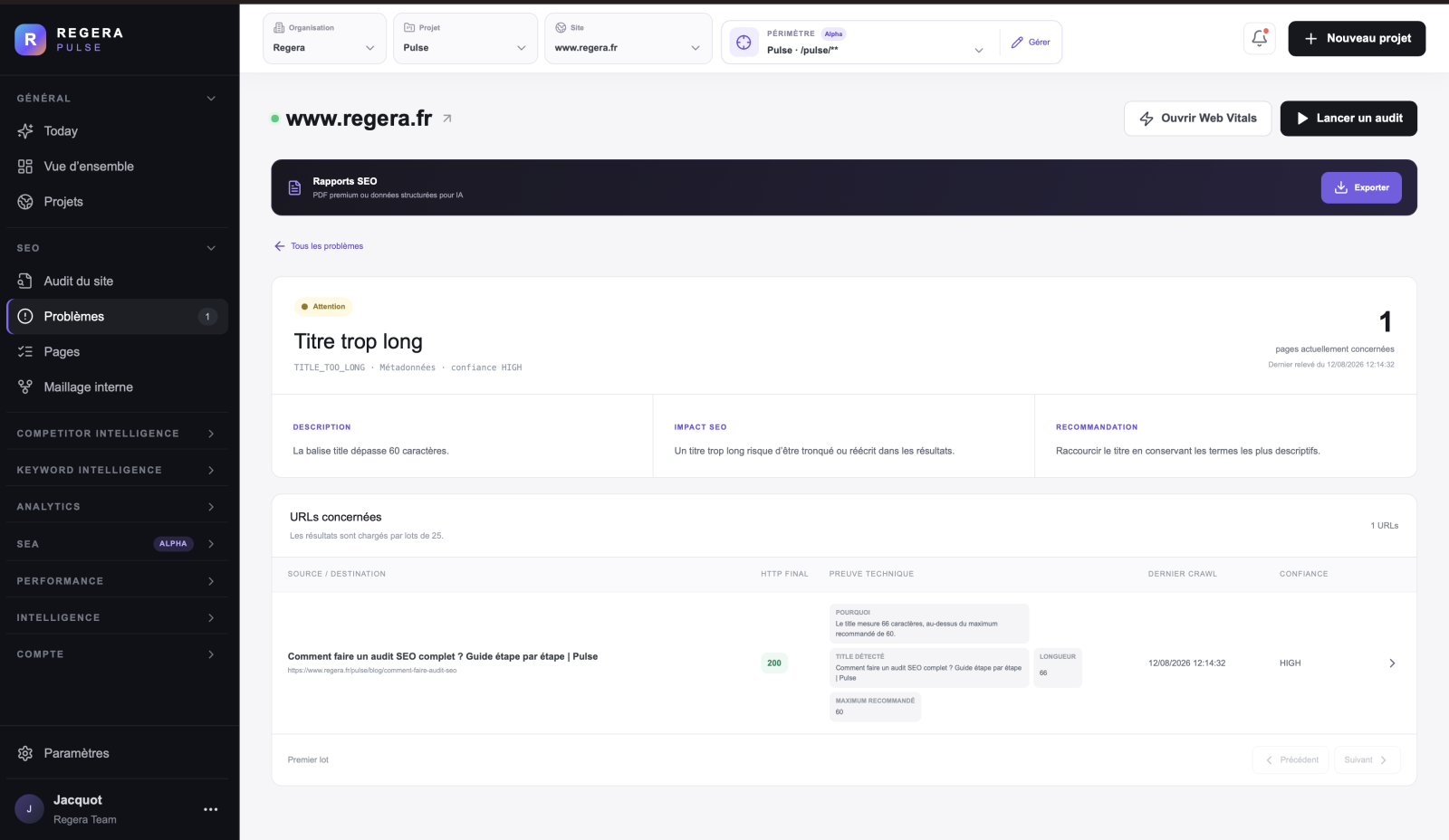Click the Problèmes count badge 1

tap(207, 317)
